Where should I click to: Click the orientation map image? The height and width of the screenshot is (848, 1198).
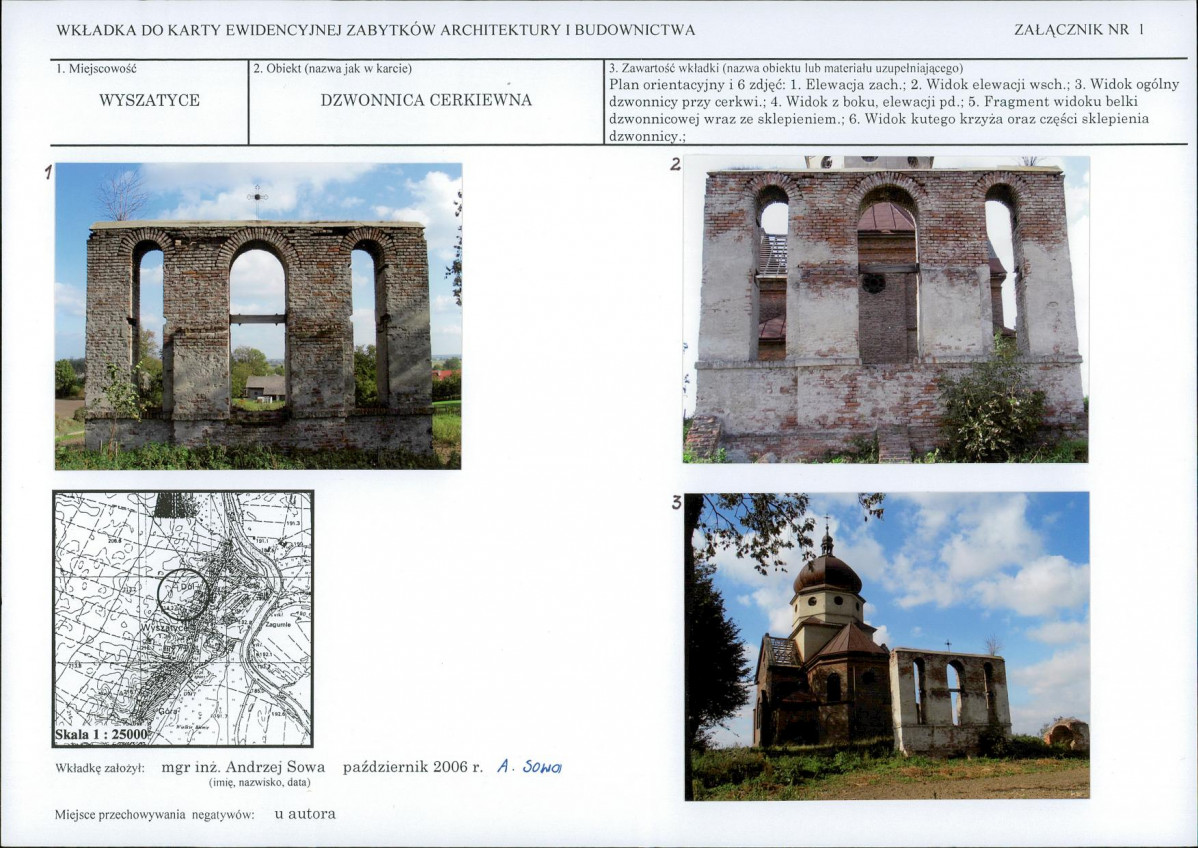click(x=183, y=619)
